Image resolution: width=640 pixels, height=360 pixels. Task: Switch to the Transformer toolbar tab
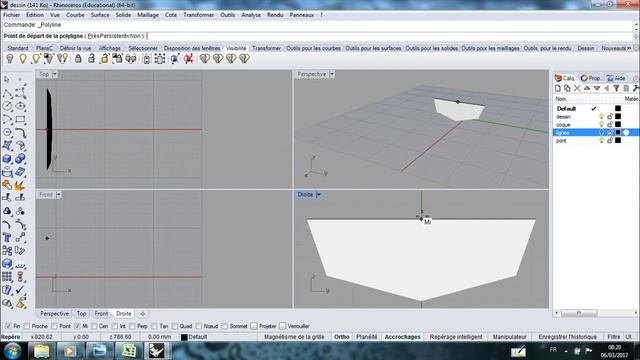coord(267,48)
